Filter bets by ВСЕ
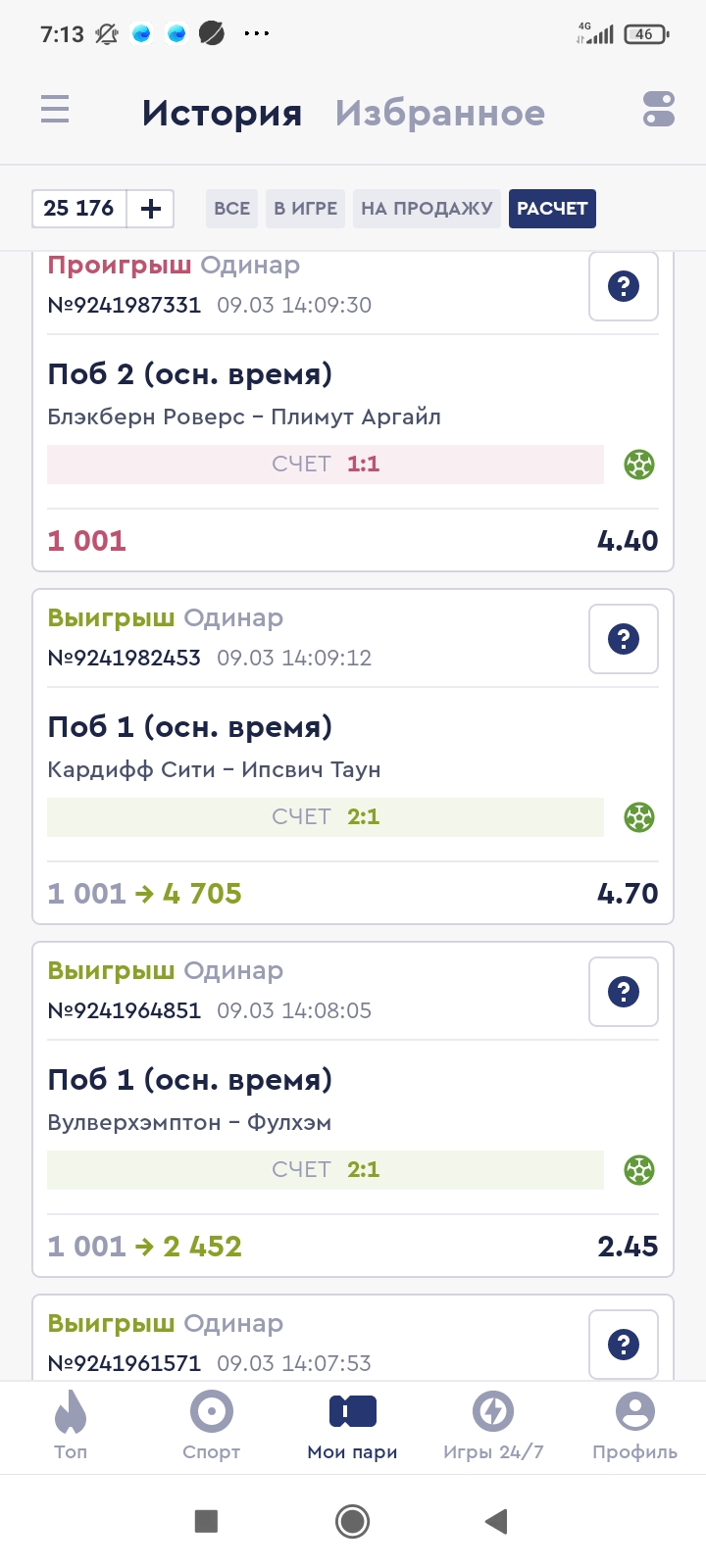Viewport: 706px width, 1568px height. click(x=231, y=209)
